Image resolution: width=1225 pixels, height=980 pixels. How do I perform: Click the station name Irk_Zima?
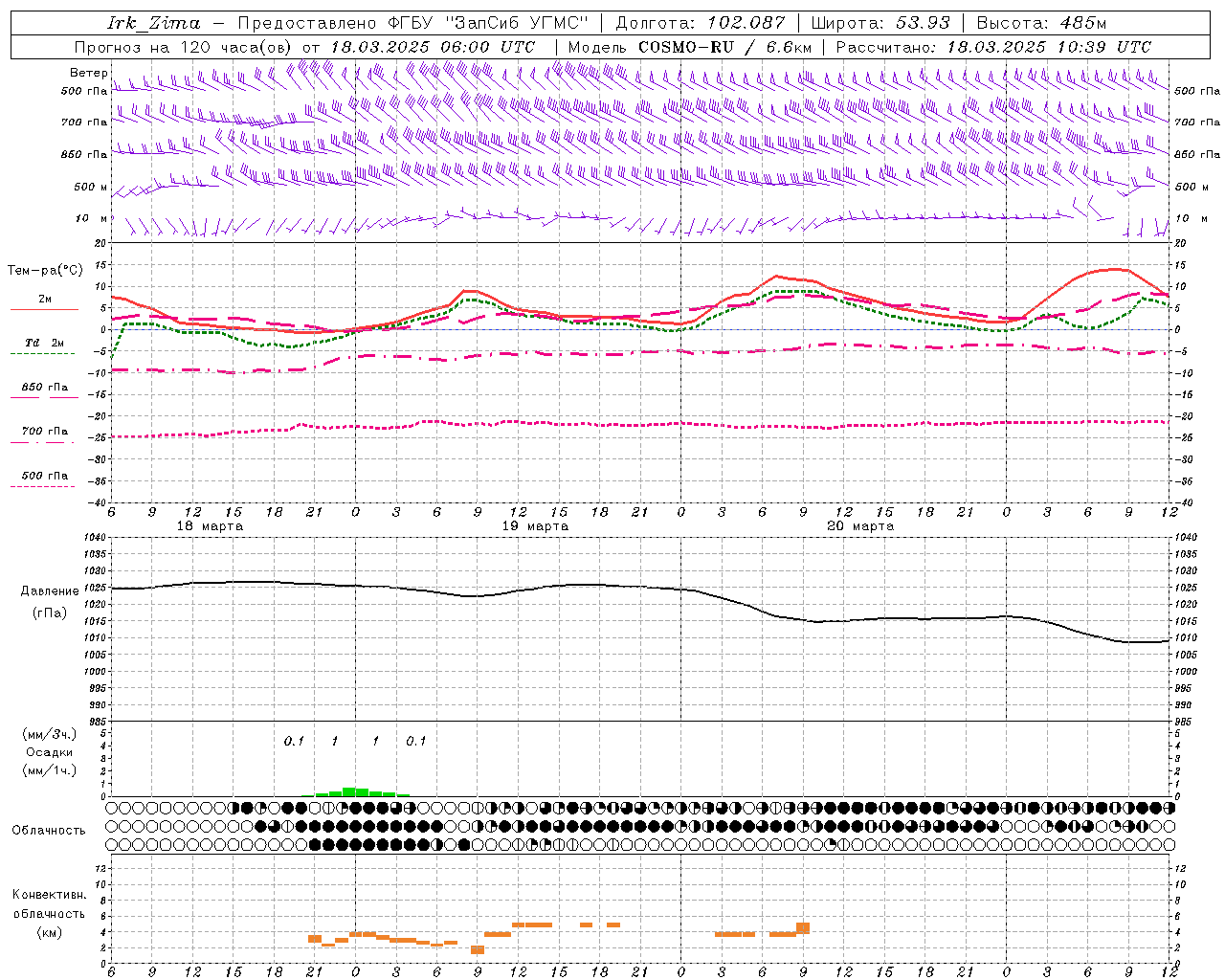click(154, 23)
